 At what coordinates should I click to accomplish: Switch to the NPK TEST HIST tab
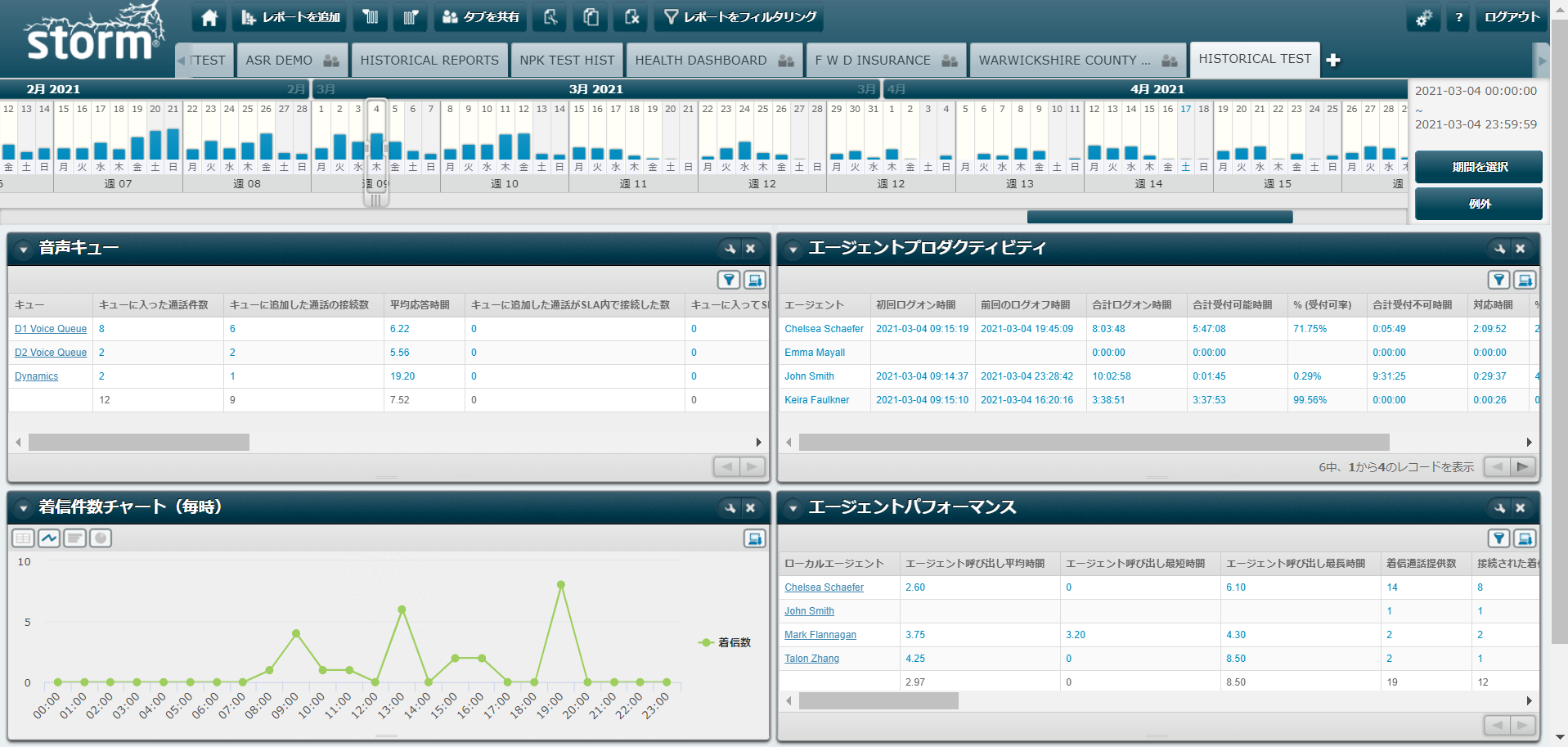coord(567,61)
